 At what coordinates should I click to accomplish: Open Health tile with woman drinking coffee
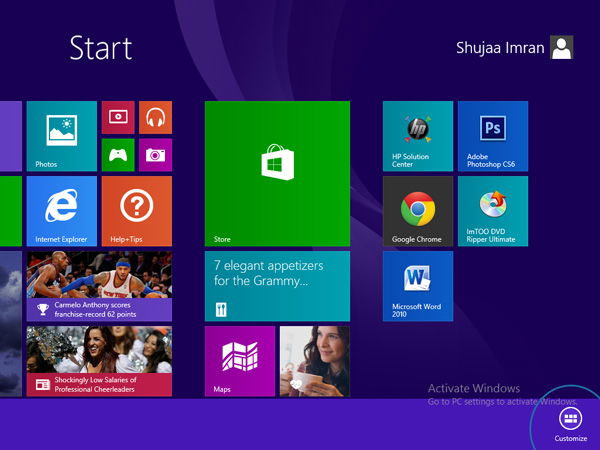315,361
